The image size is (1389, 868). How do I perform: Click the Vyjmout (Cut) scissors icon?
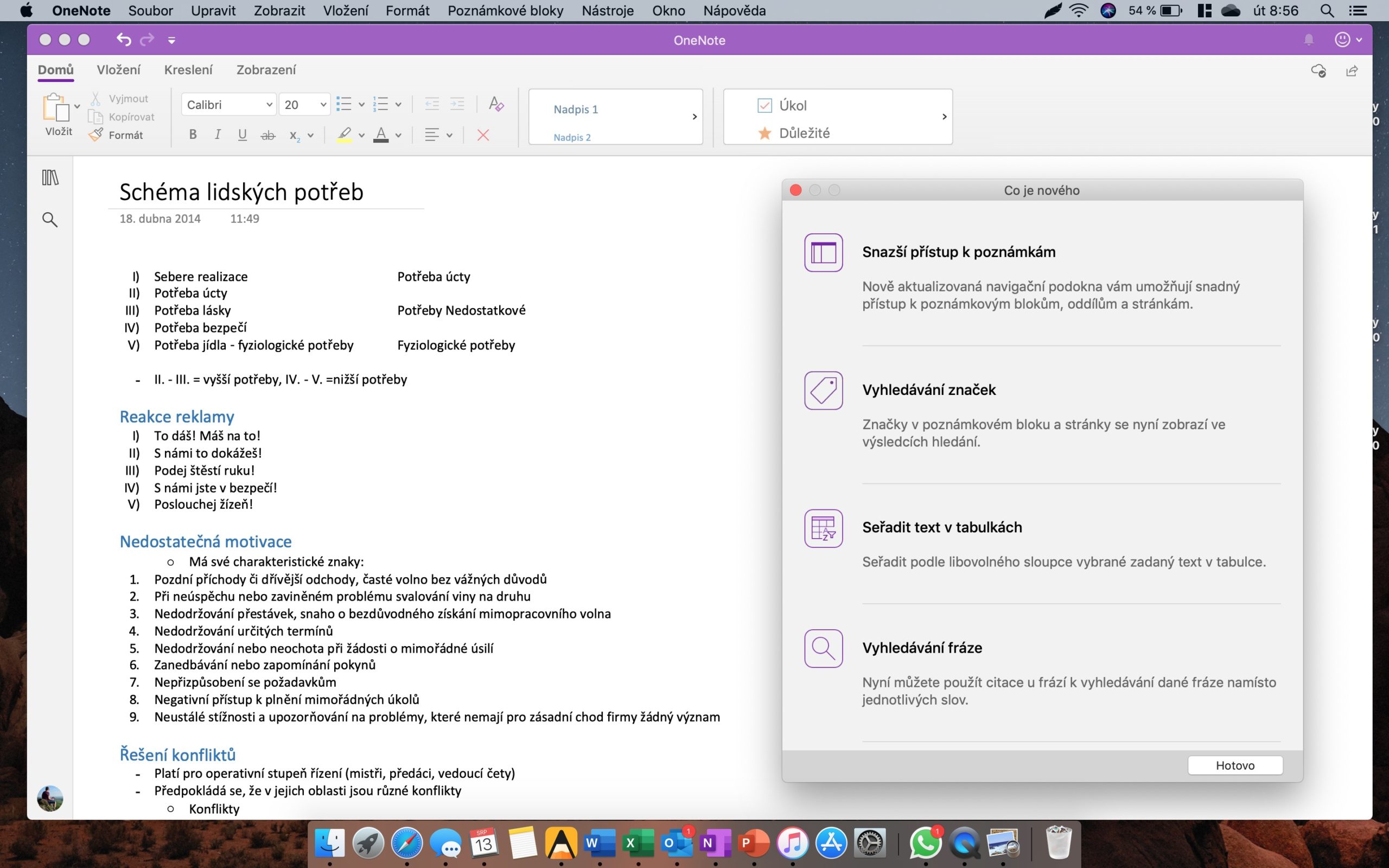96,98
